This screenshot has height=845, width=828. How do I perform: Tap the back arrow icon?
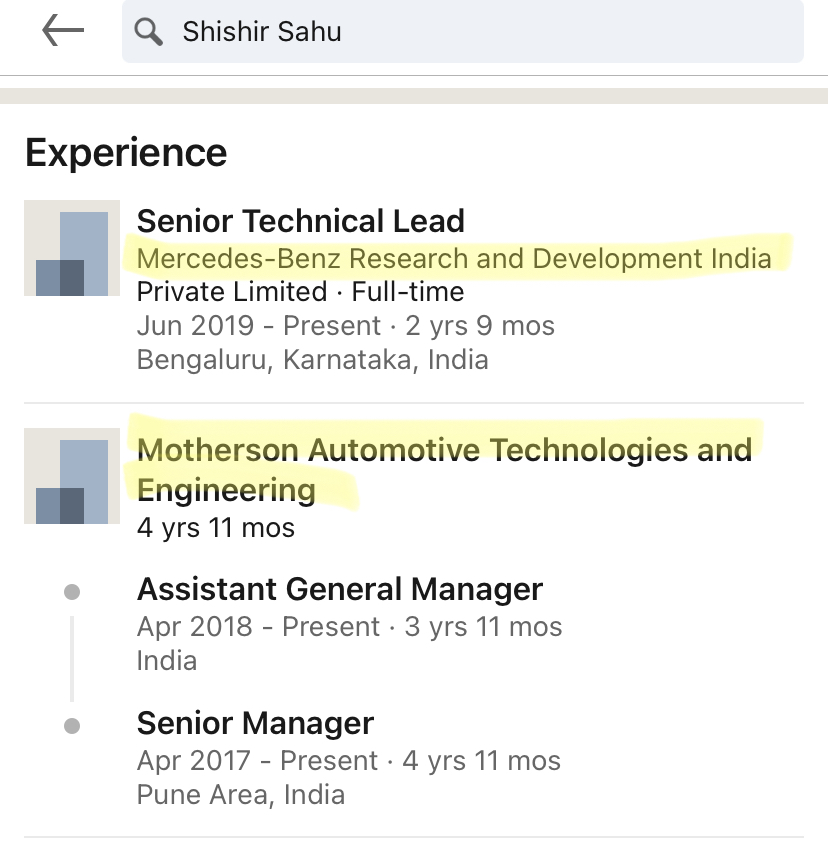click(62, 31)
